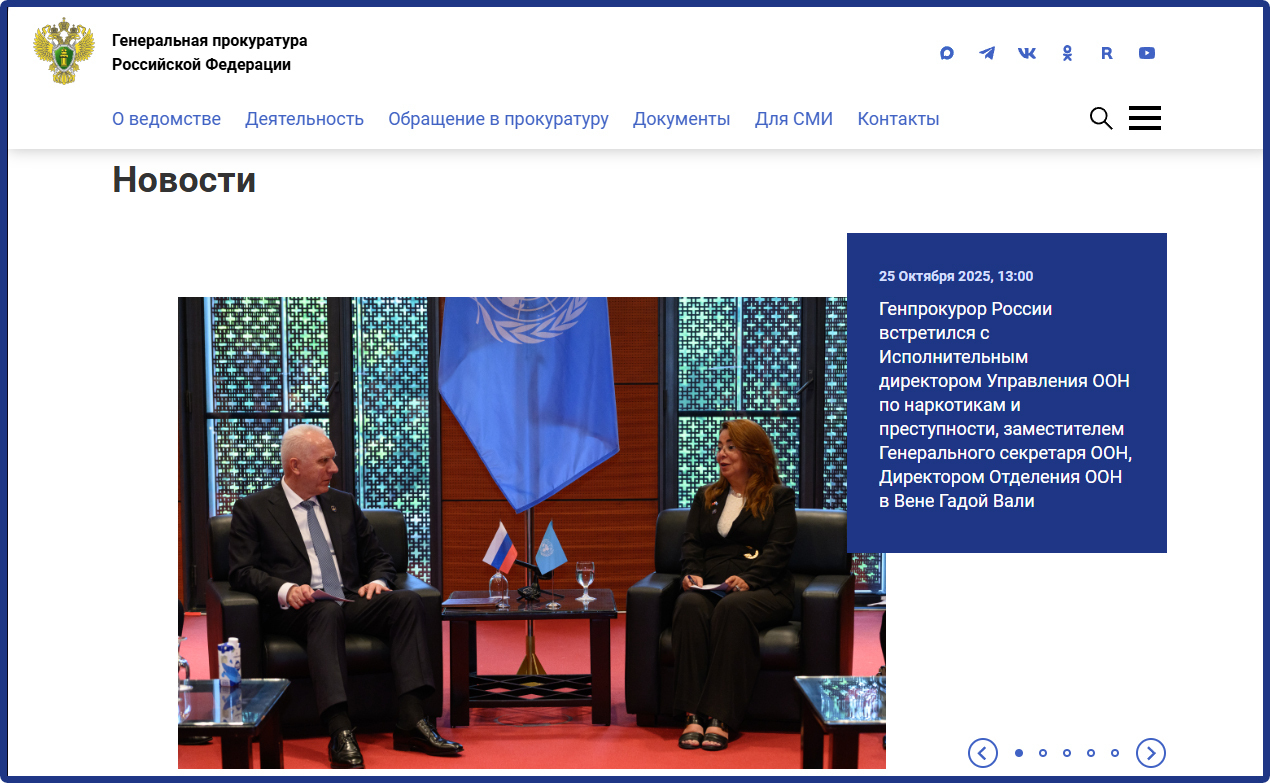
Task: Click the Prosecutor General's Office emblem
Action: click(x=64, y=51)
